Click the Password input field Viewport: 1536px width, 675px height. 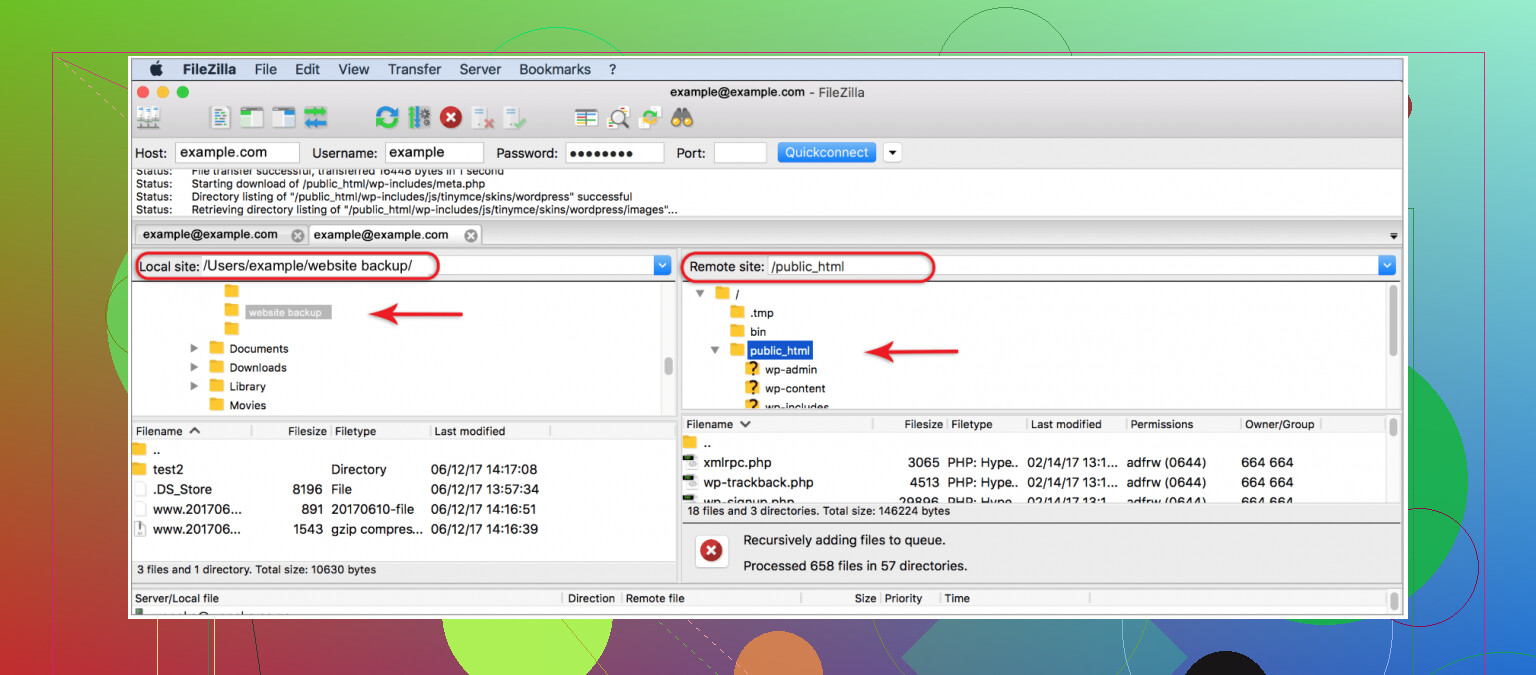(x=615, y=153)
